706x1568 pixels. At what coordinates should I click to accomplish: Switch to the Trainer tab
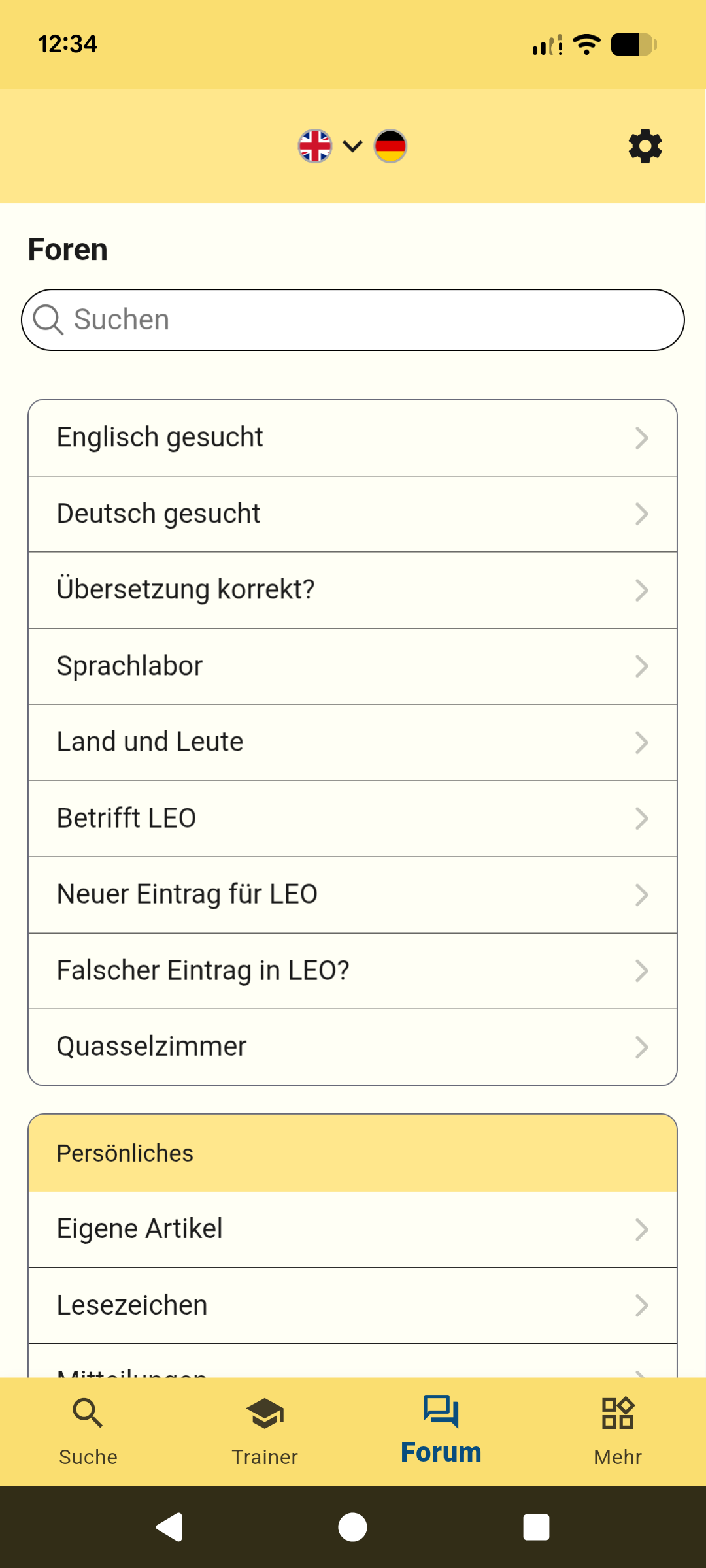tap(265, 1431)
